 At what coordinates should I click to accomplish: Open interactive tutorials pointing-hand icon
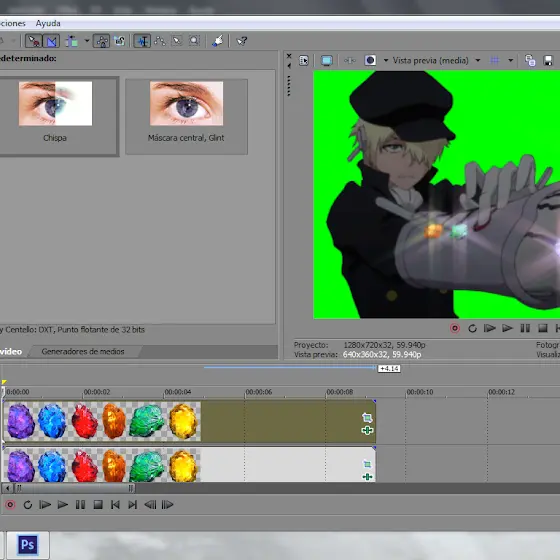click(x=218, y=41)
